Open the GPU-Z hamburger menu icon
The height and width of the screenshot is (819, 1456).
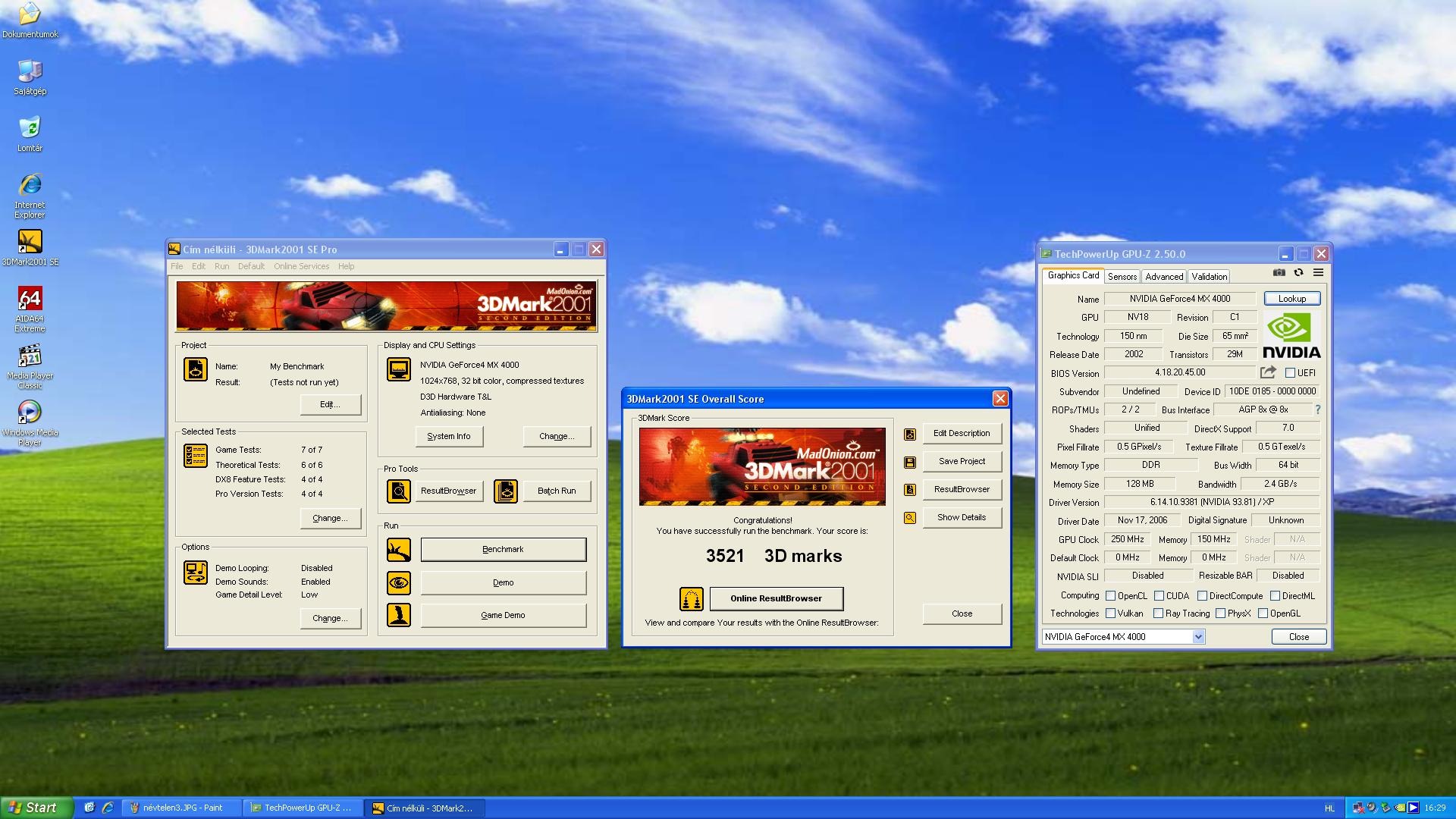1318,273
